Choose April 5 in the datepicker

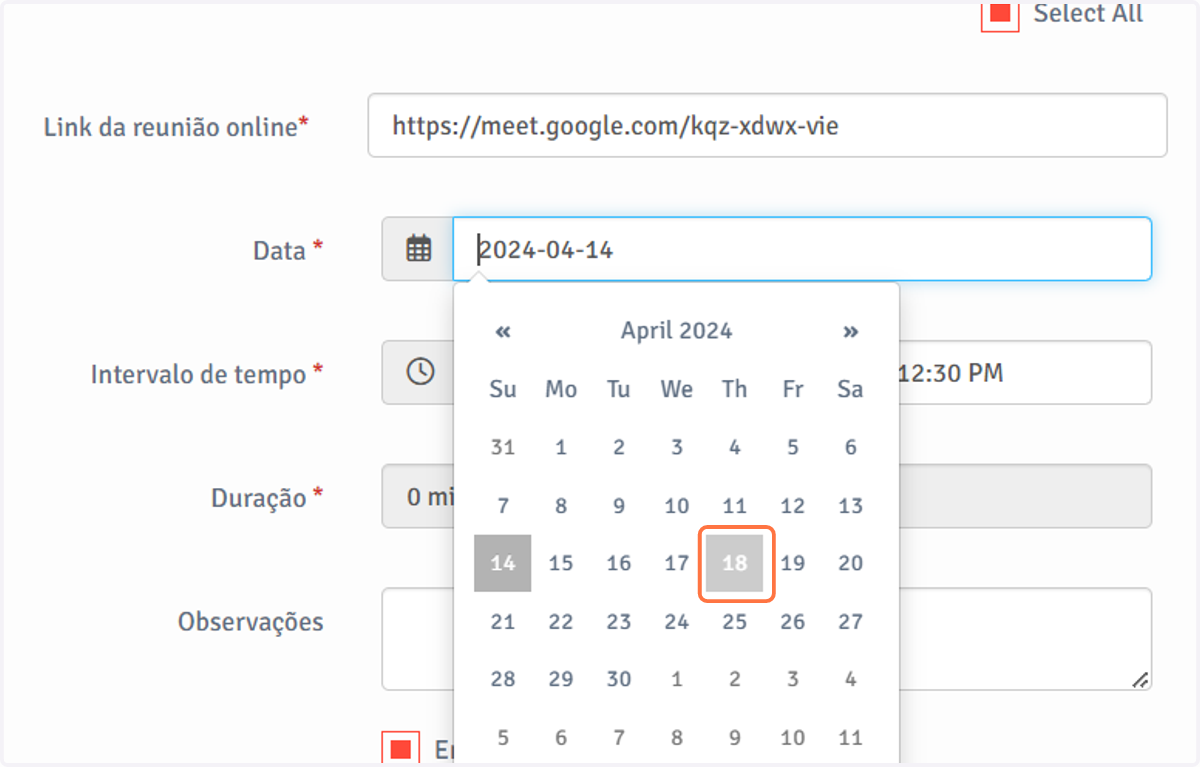tap(793, 447)
